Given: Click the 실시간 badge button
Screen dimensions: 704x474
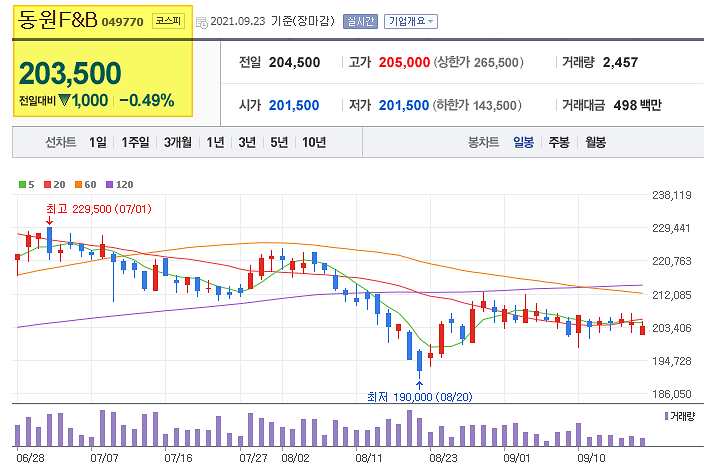Looking at the screenshot, I should click(360, 22).
